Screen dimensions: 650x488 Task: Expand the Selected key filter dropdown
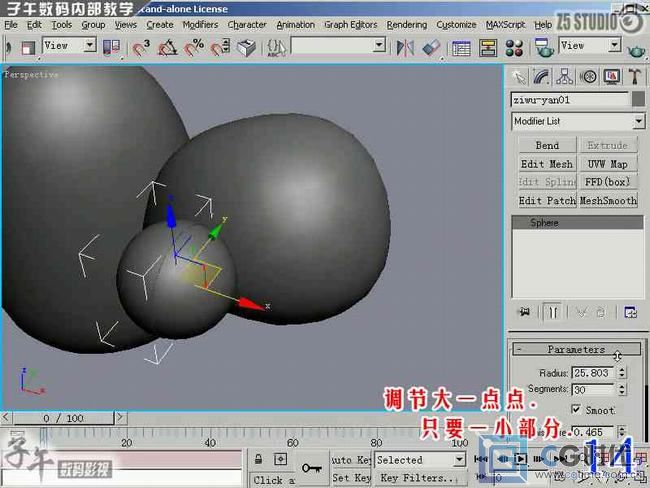click(459, 459)
